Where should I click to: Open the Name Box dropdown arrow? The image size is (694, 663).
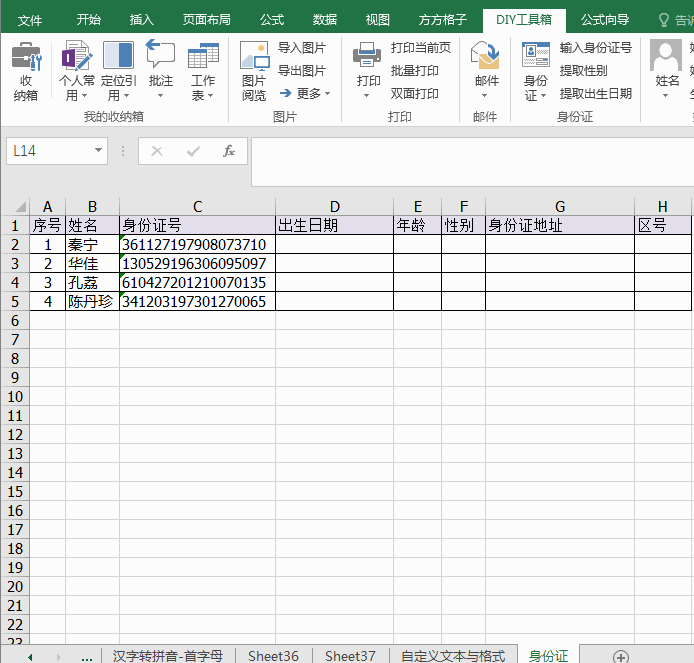pos(98,151)
